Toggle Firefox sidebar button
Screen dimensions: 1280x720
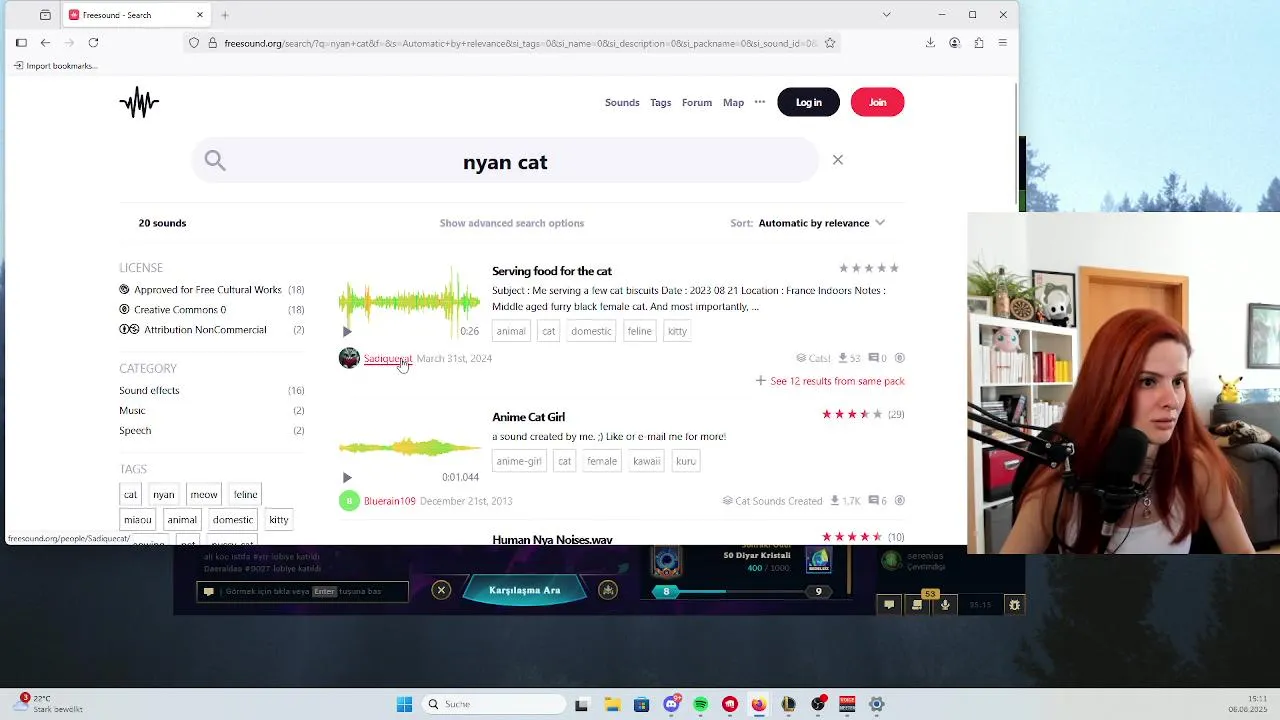point(21,43)
